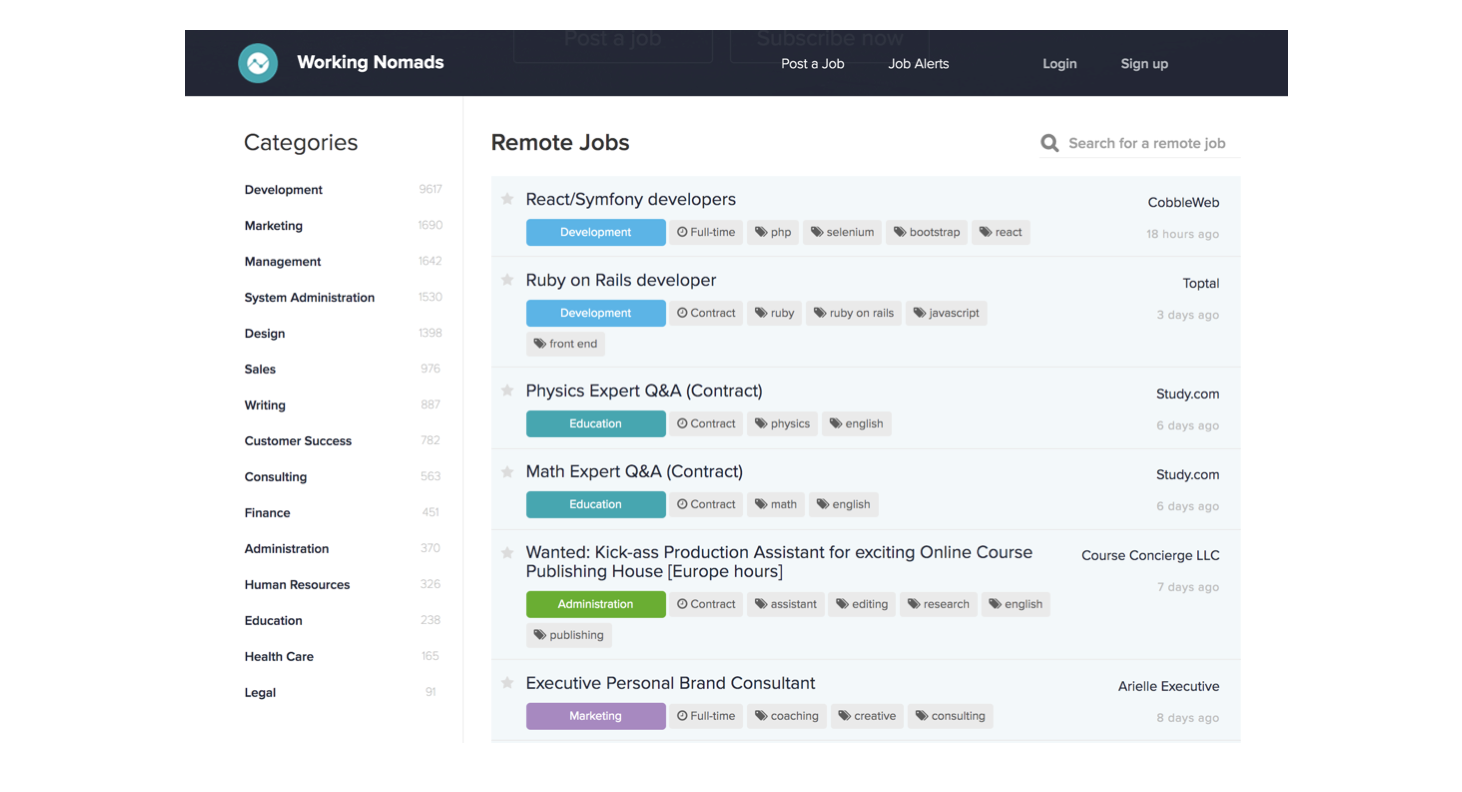Click the ruby on rails tag
This screenshot has width=1462, height=792.
click(854, 313)
